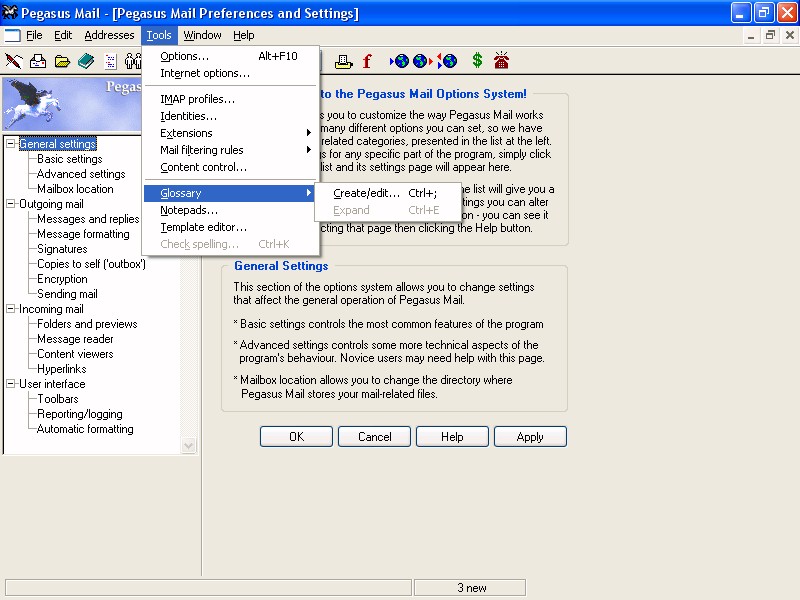
Task: Select Basic settings in the tree
Action: click(70, 159)
